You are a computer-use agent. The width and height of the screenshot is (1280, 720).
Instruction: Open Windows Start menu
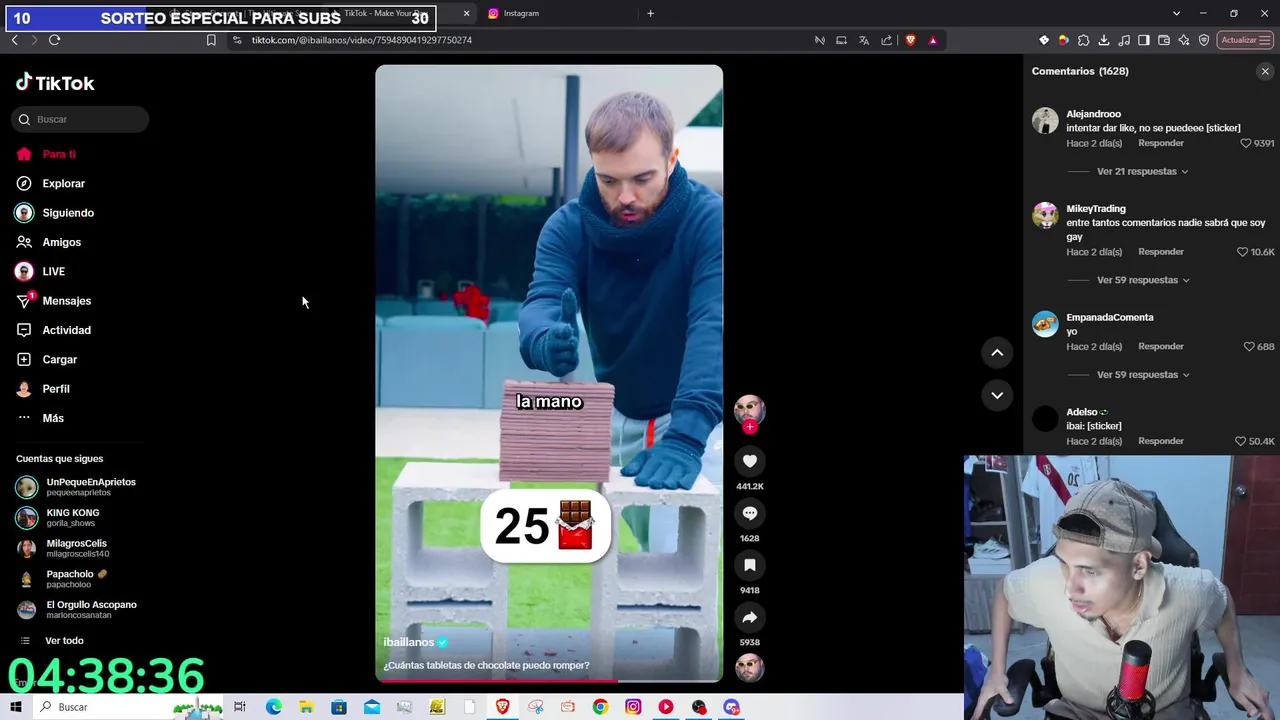click(x=15, y=707)
